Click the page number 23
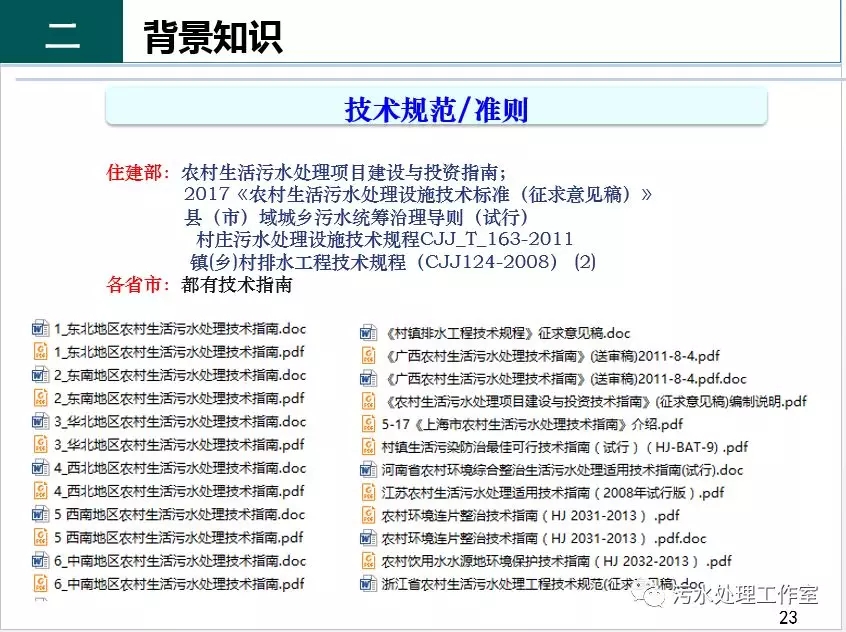The height and width of the screenshot is (632, 846). [788, 618]
